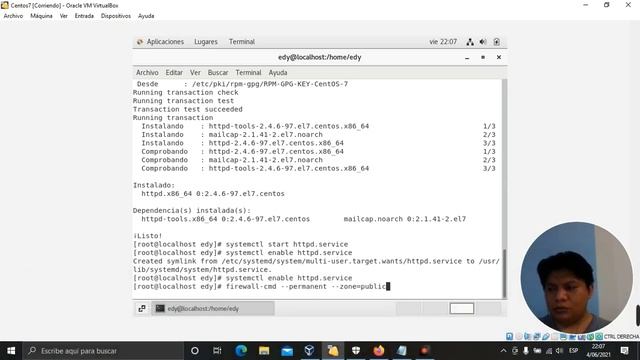The height and width of the screenshot is (360, 640).
Task: Click the red recorder app icon on taskbar
Action: coord(424,351)
